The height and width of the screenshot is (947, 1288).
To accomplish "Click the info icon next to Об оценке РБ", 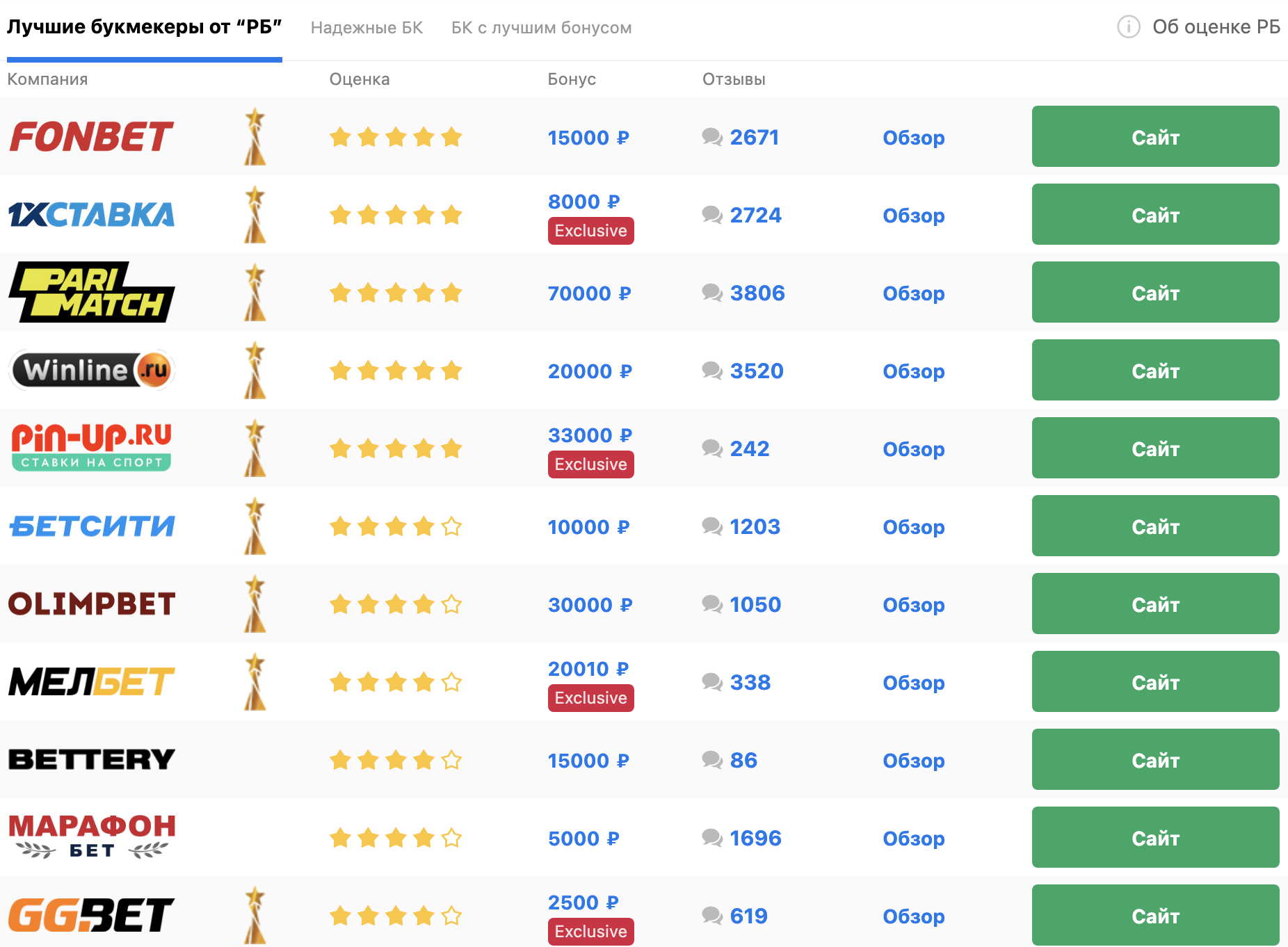I will point(1128,27).
